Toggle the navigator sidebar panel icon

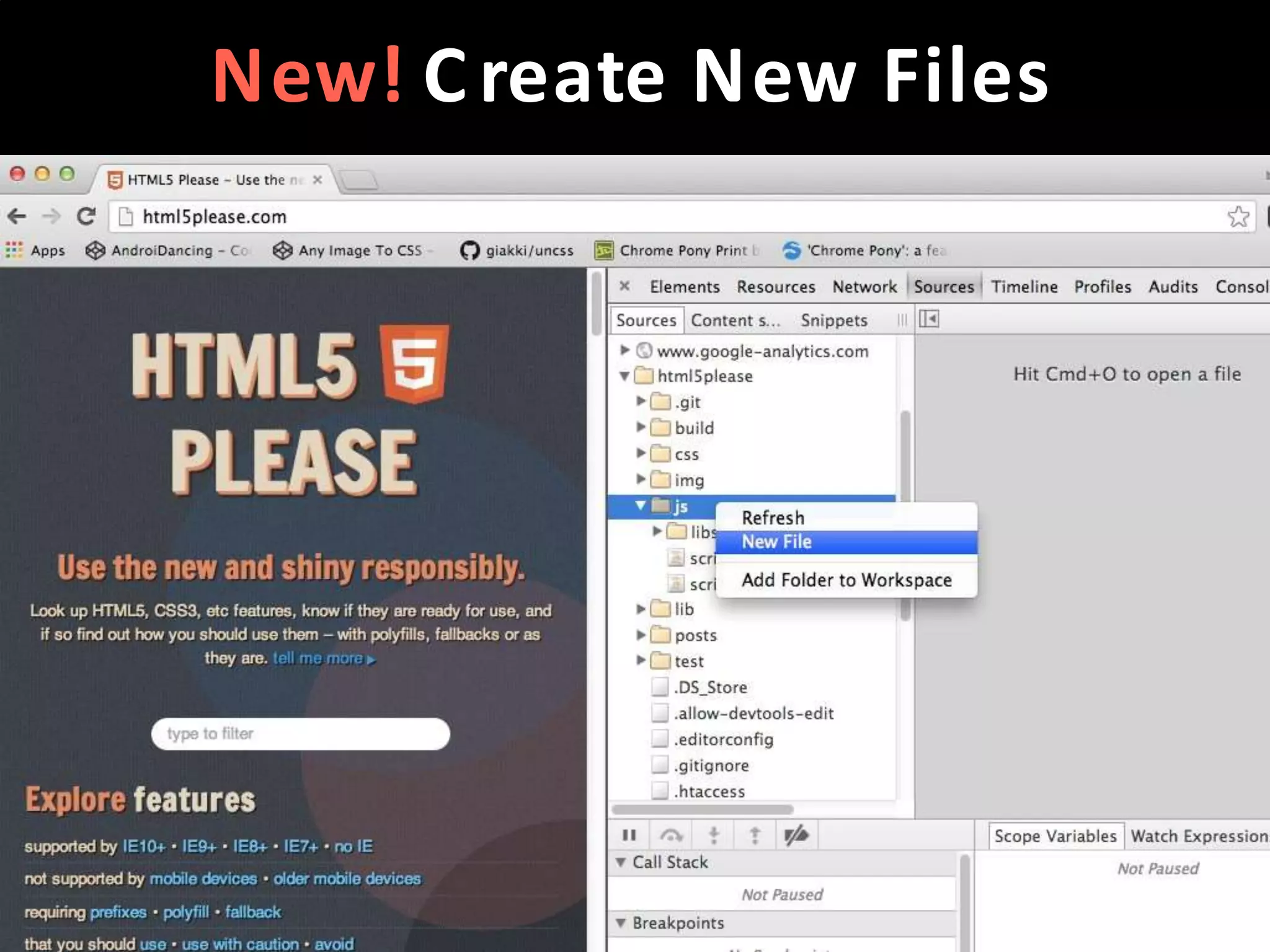[929, 319]
